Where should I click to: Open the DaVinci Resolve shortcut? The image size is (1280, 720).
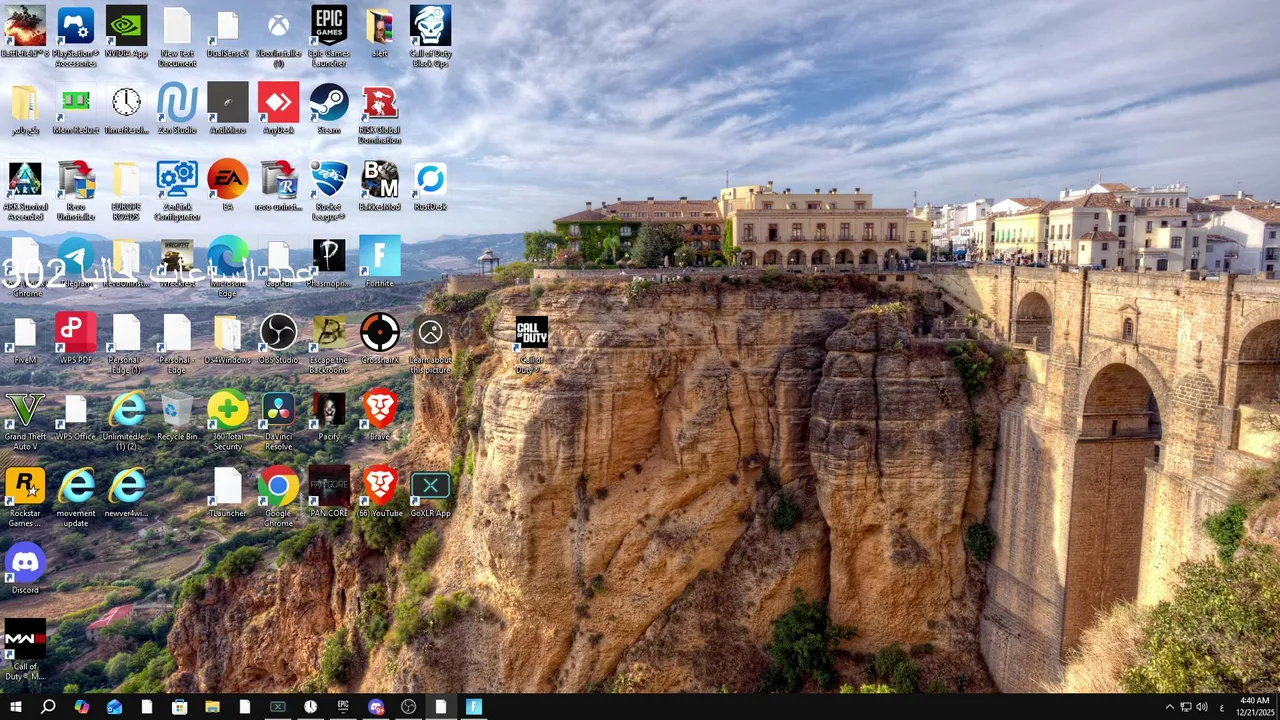coord(279,420)
